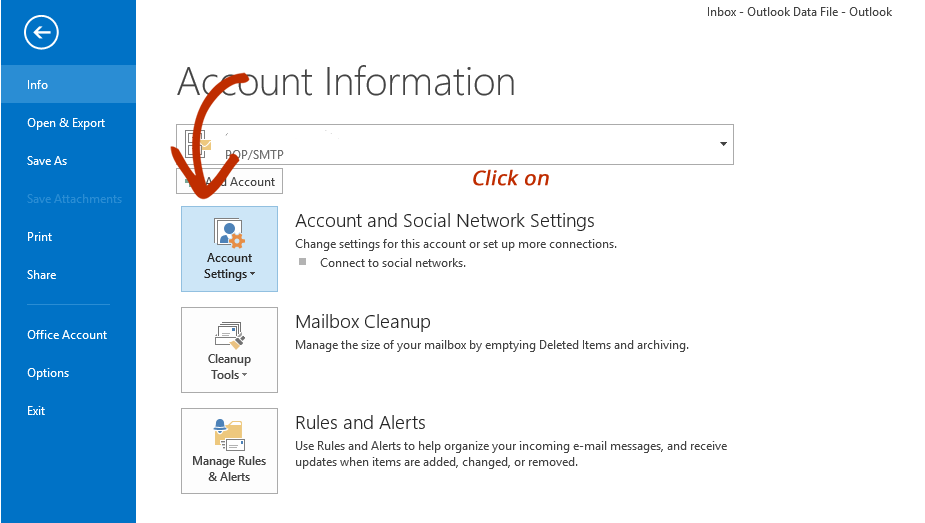Screen dimensions: 925x523
Task: Go to the Print page
Action: tap(68, 236)
